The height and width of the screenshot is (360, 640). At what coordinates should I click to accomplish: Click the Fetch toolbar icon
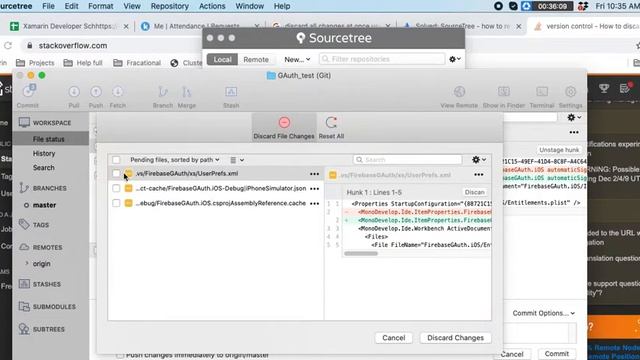(x=118, y=92)
